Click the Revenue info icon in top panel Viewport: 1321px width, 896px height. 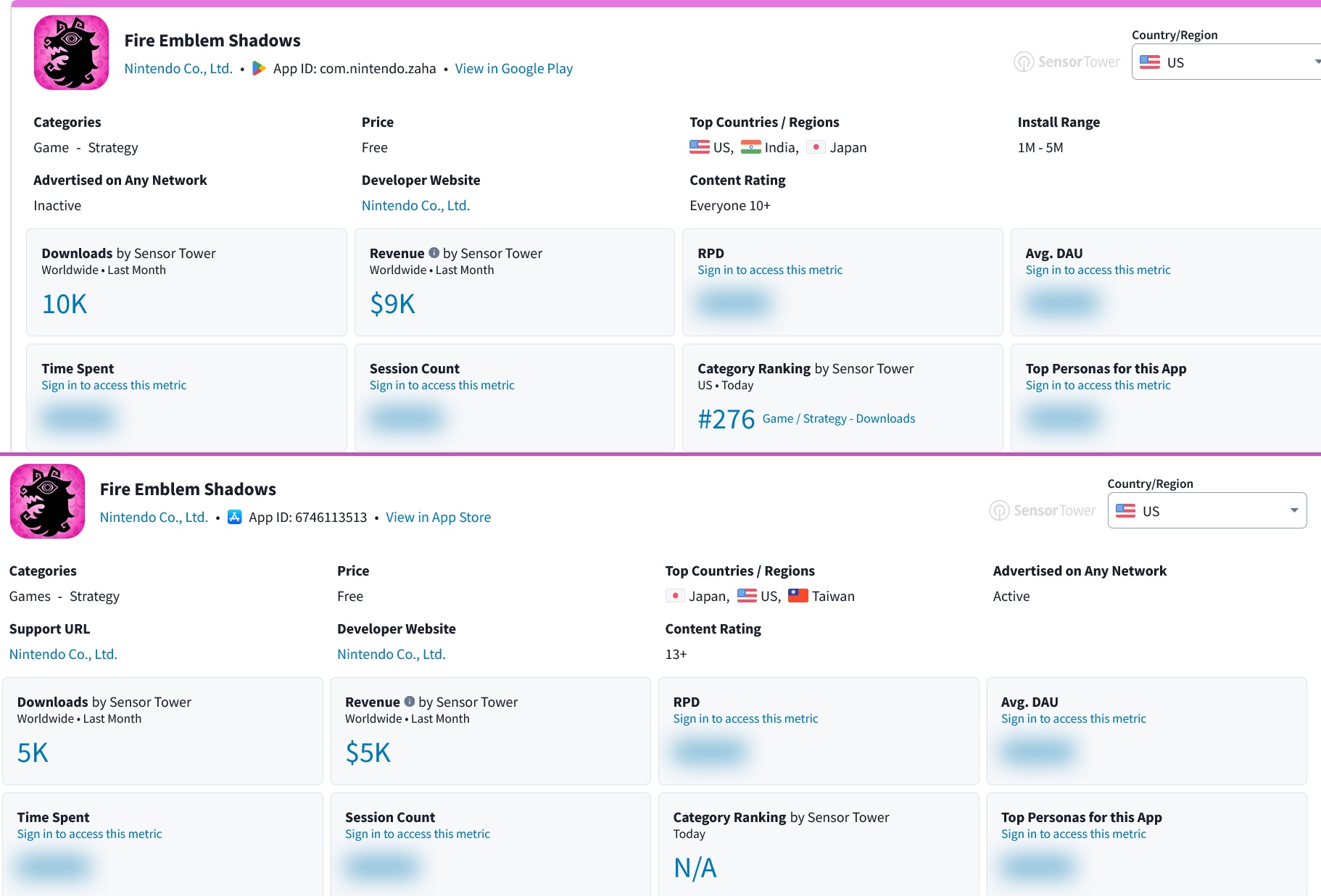[434, 253]
